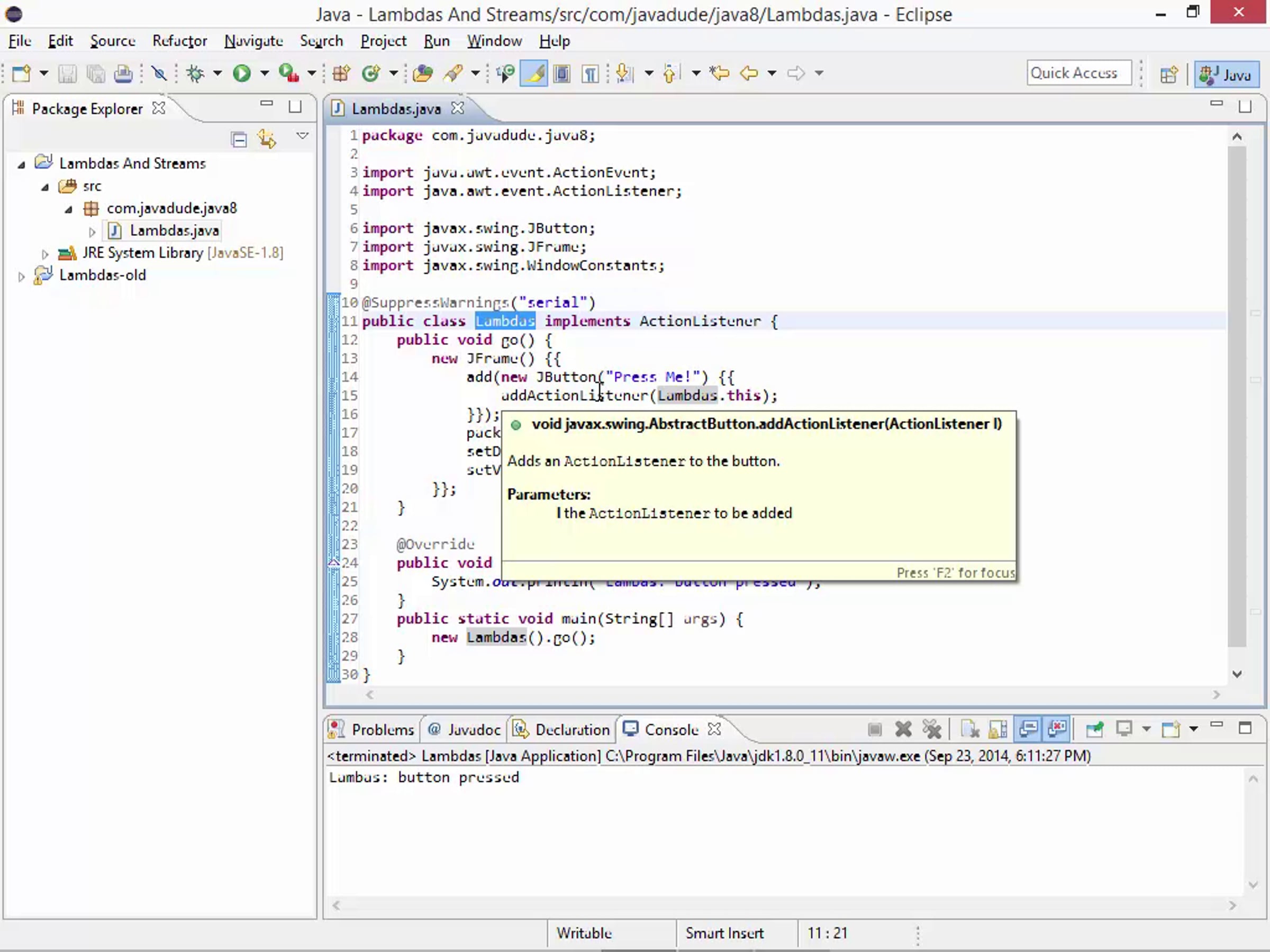The image size is (1270, 952).
Task: Click the Quick Access search field
Action: (x=1079, y=74)
